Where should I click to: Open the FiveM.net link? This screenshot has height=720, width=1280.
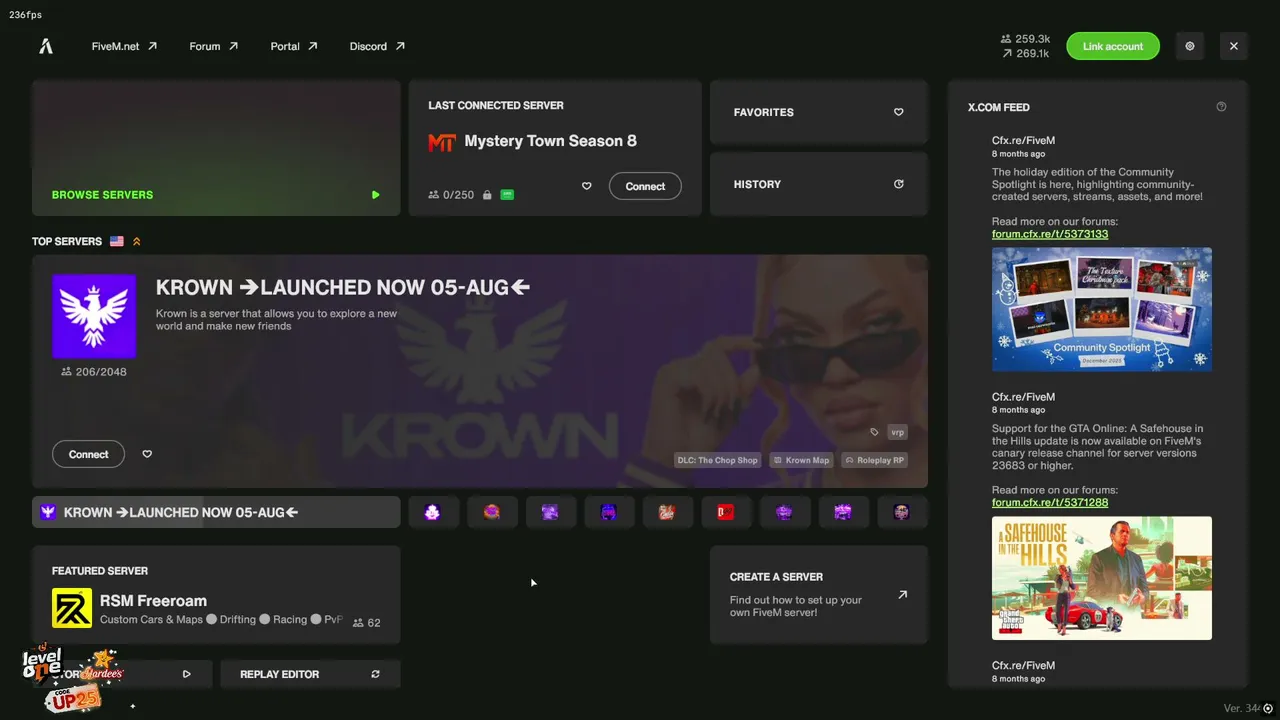coord(124,46)
